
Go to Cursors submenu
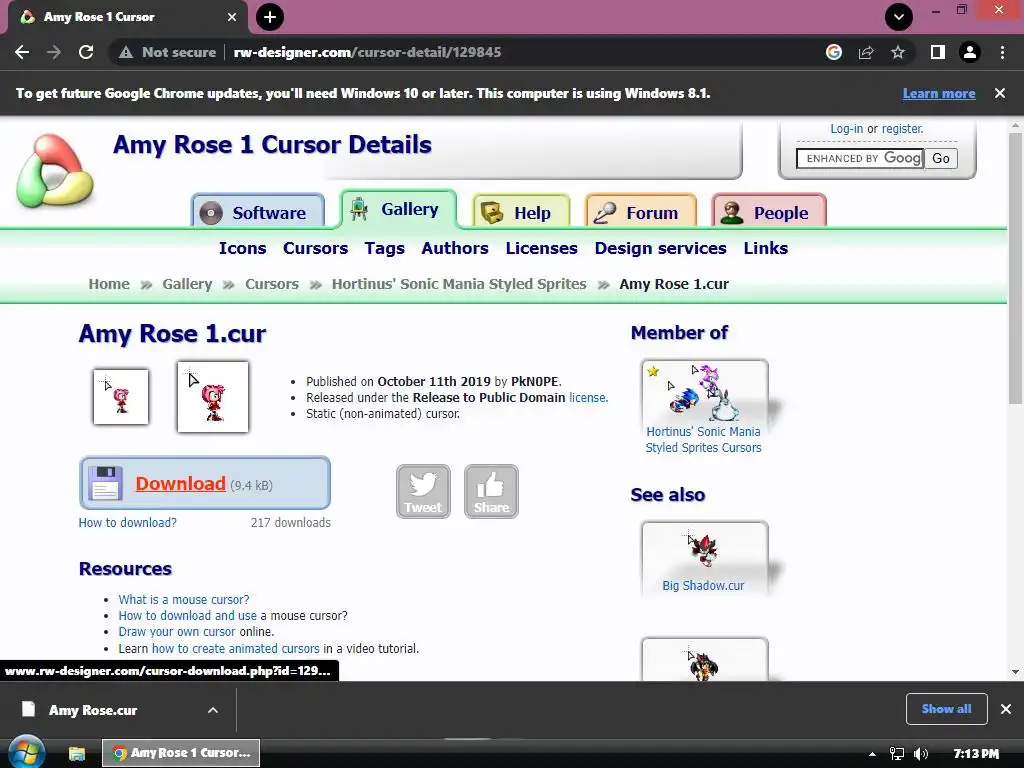[x=315, y=248]
